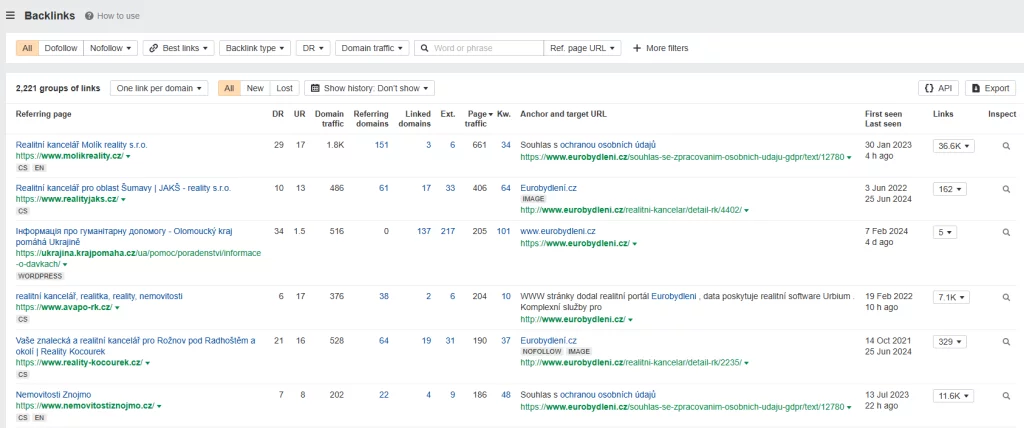Inspect the realityjaks.cz row magnifier icon

[x=1006, y=189]
